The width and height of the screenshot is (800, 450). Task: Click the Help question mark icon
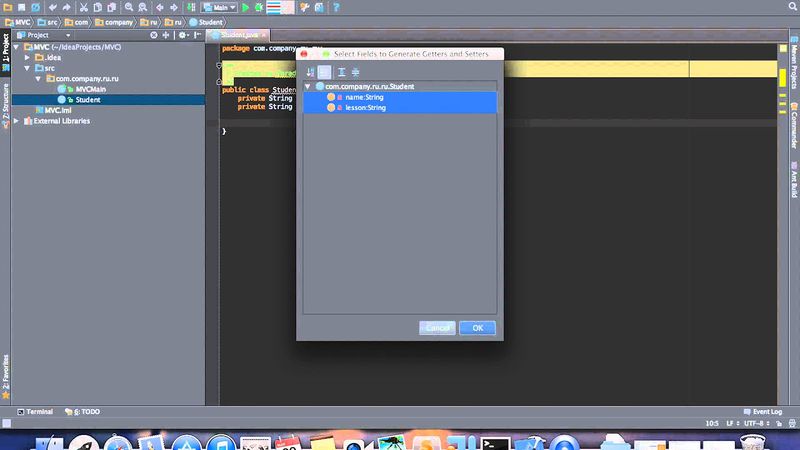pos(336,7)
